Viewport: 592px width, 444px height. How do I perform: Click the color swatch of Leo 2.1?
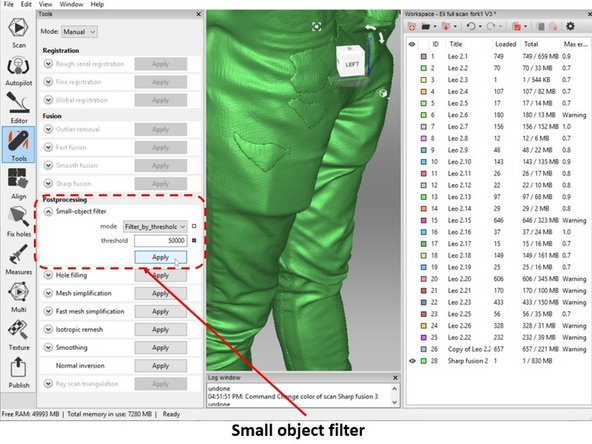pos(424,57)
